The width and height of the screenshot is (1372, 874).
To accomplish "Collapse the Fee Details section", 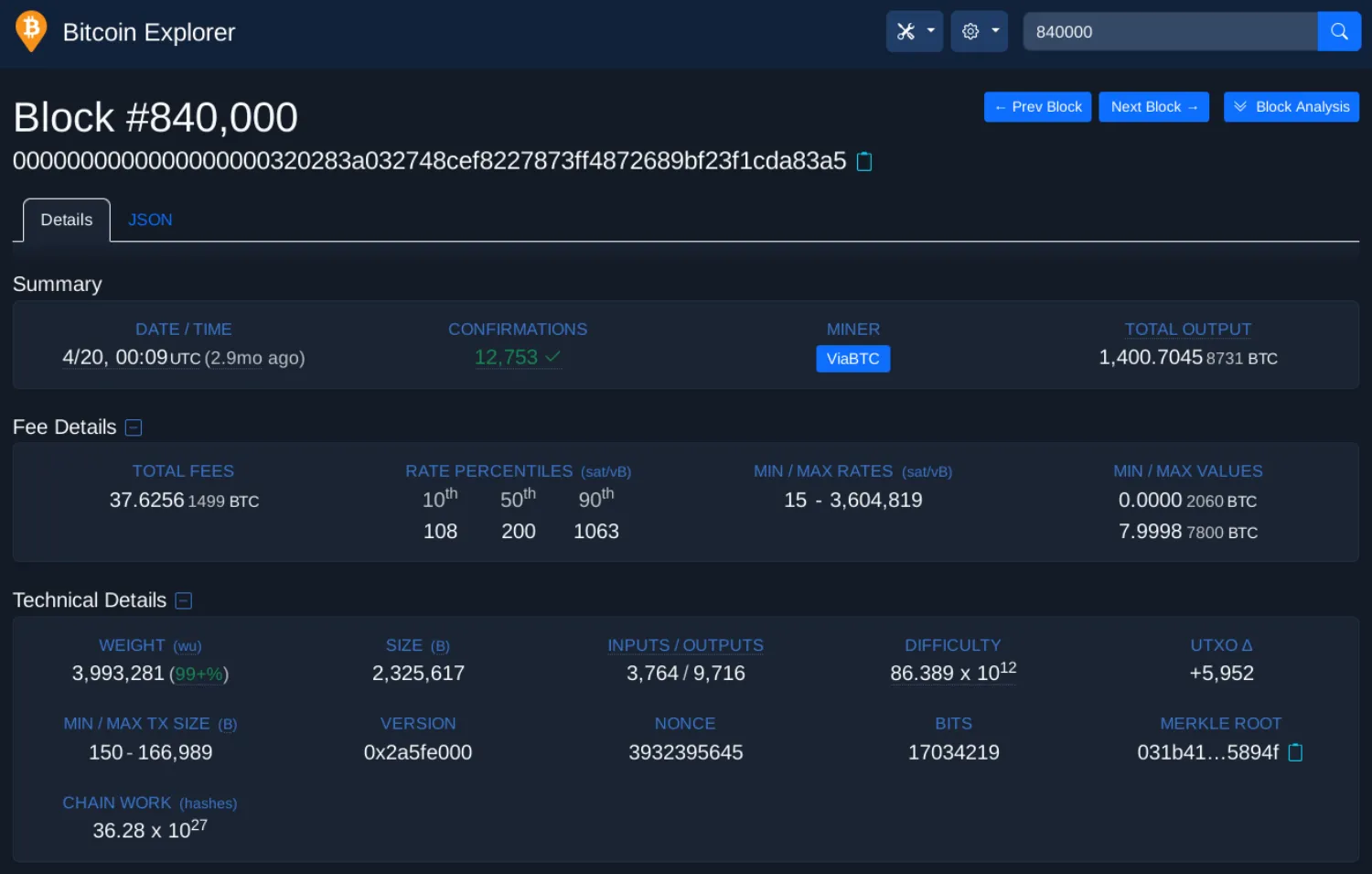I will coord(134,426).
